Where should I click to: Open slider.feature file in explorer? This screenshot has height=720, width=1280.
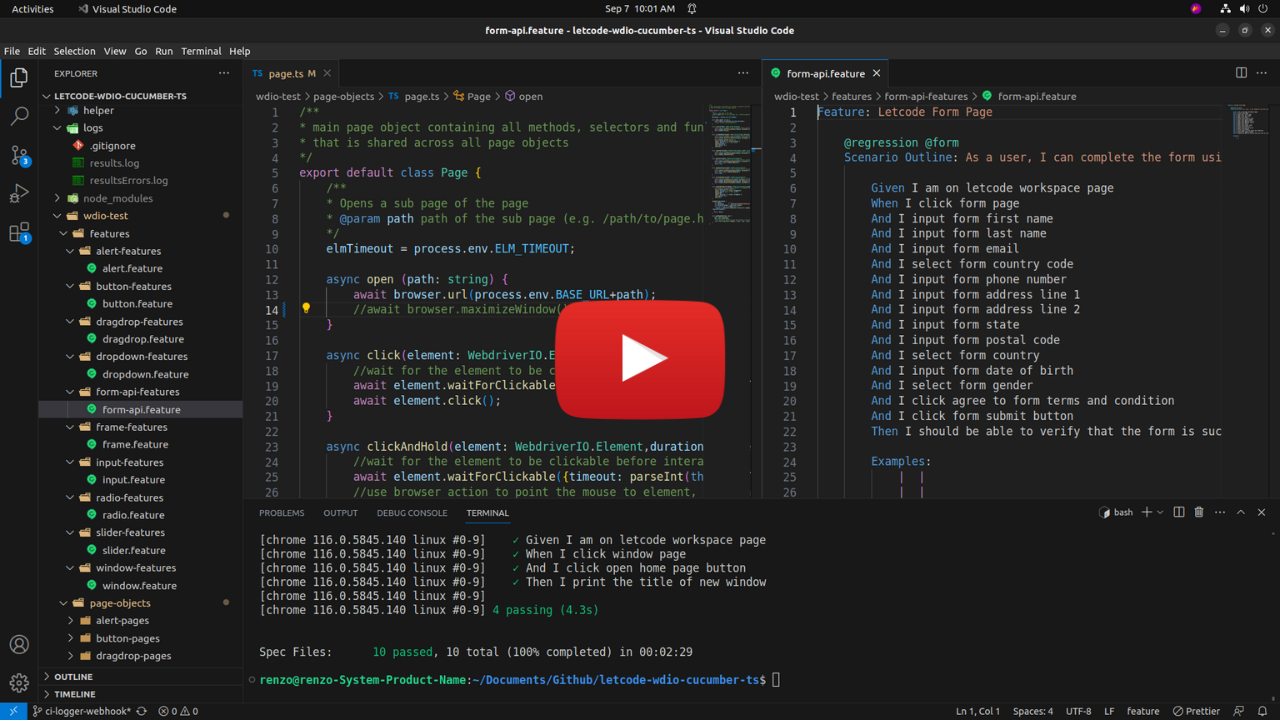click(x=133, y=550)
